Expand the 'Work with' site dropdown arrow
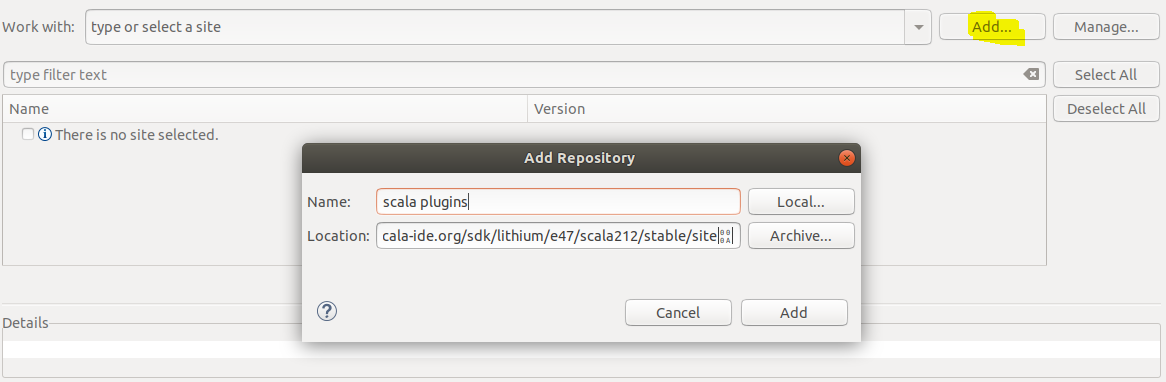Screen dimensions: 1166x382 point(918,27)
